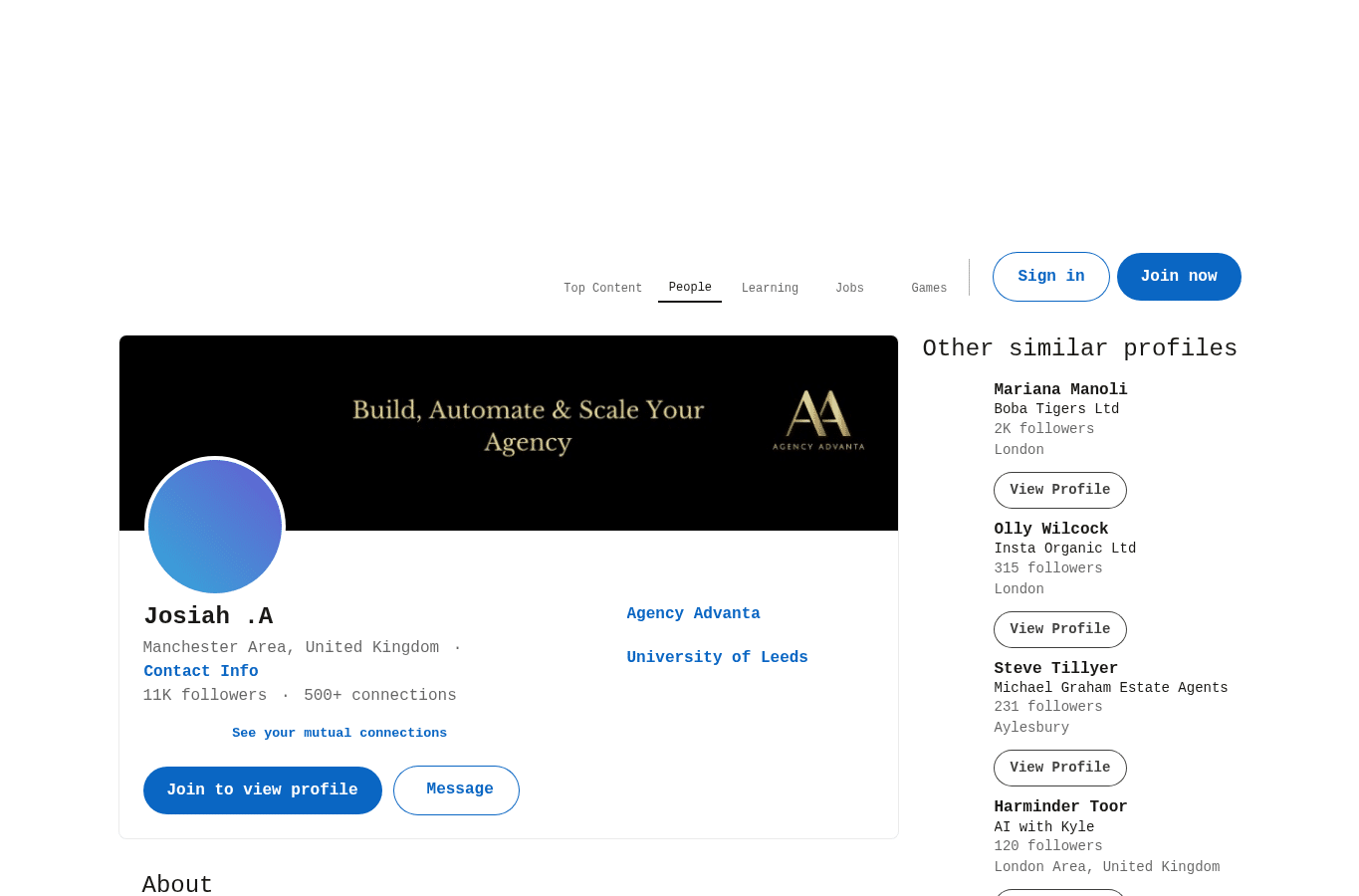The width and height of the screenshot is (1359, 896).
Task: Open the Jobs navigation tab
Action: [849, 289]
